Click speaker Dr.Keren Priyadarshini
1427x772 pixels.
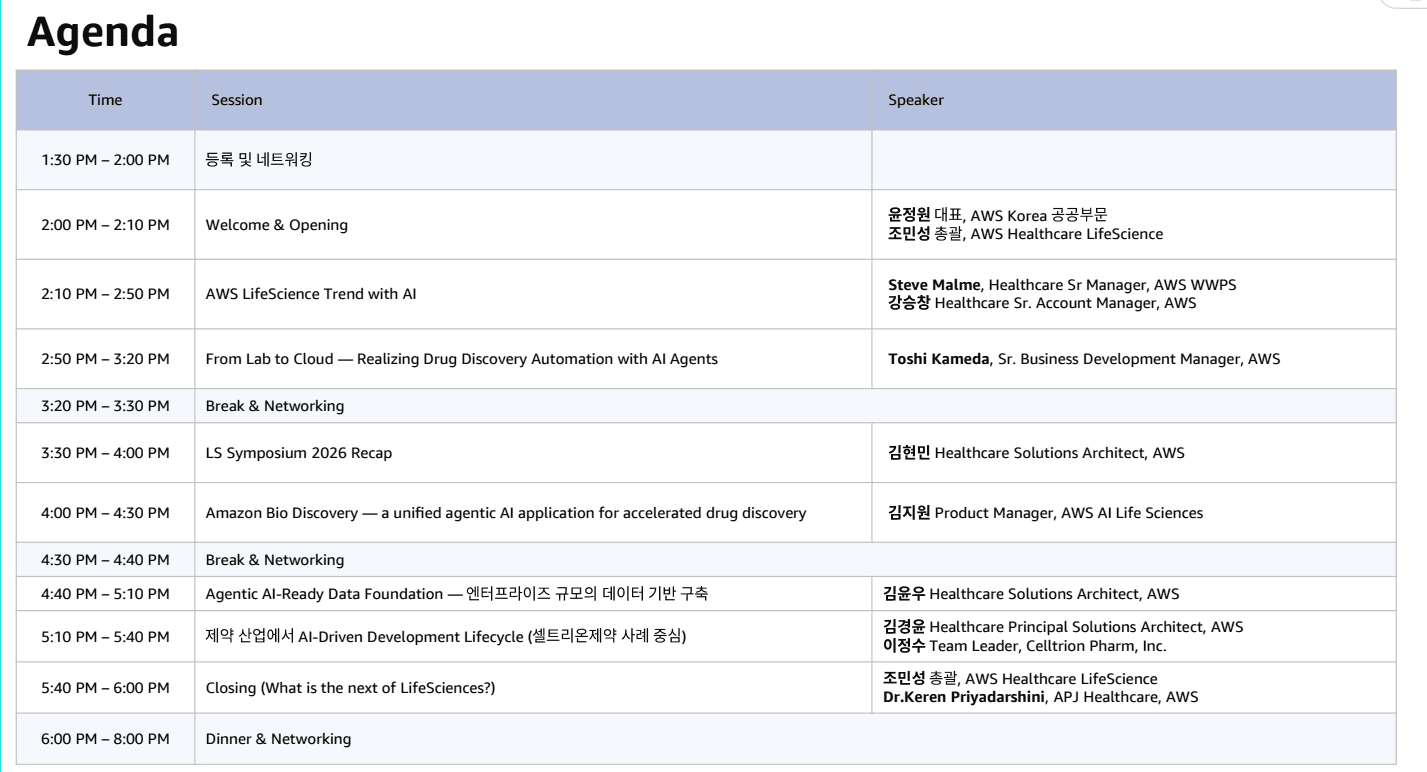tap(1041, 697)
